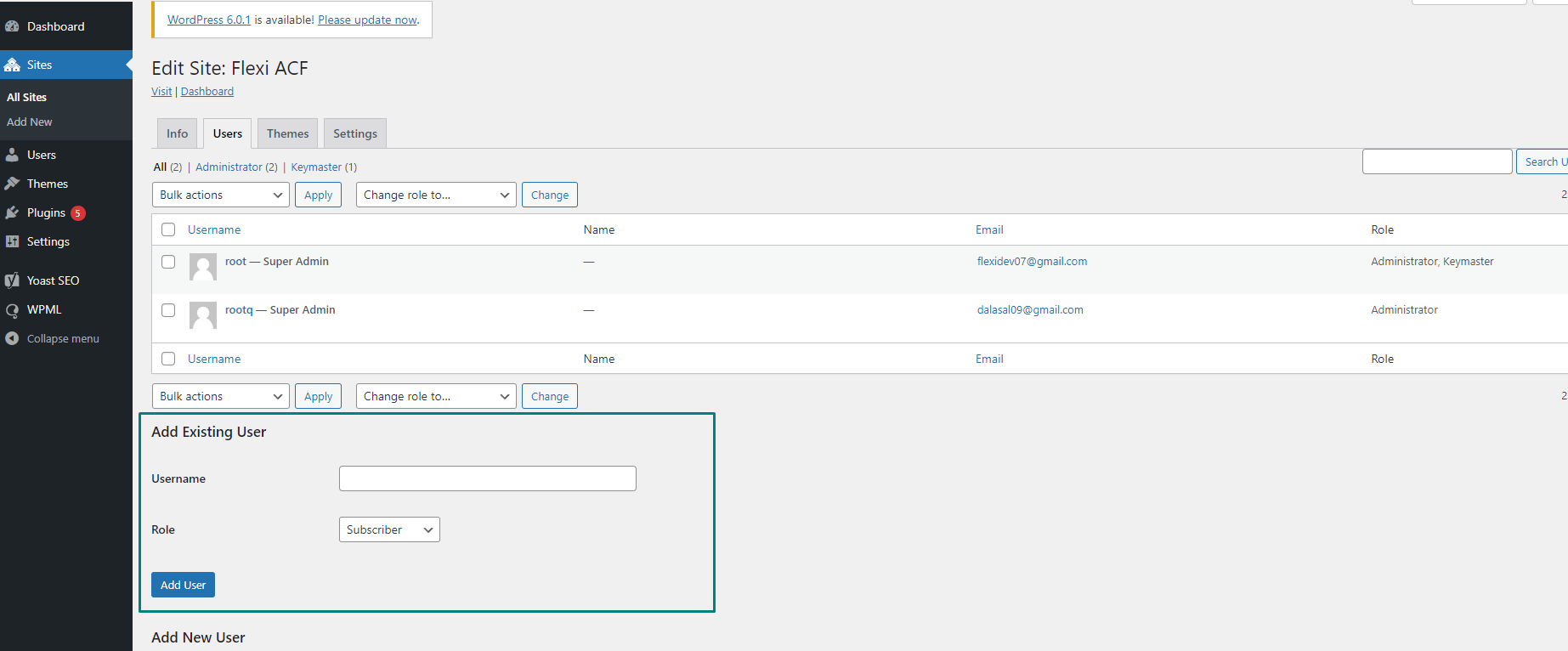Expand the Subscriber role dropdown
The width and height of the screenshot is (1568, 651).
pyautogui.click(x=388, y=529)
